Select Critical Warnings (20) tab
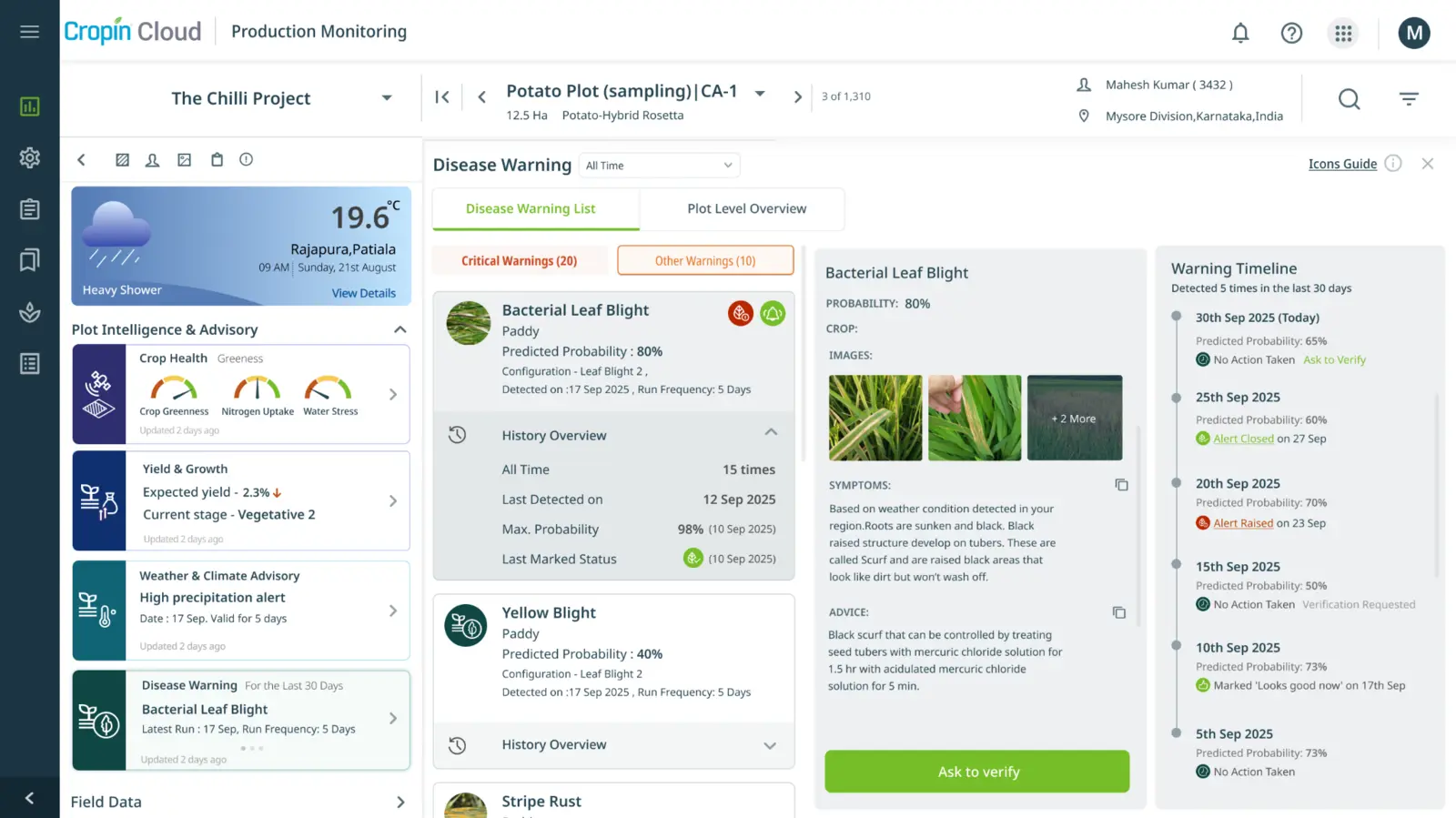This screenshot has width=1456, height=818. (520, 261)
